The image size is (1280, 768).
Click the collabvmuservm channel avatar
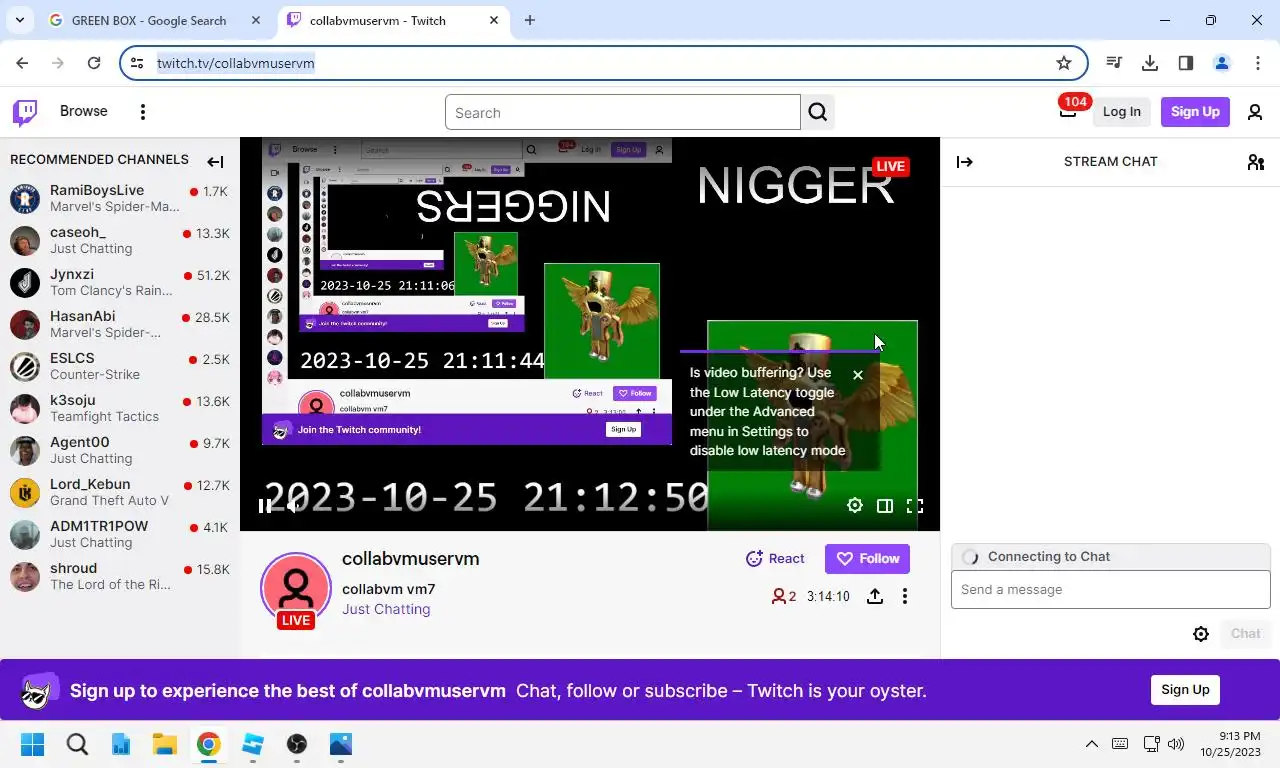(296, 588)
